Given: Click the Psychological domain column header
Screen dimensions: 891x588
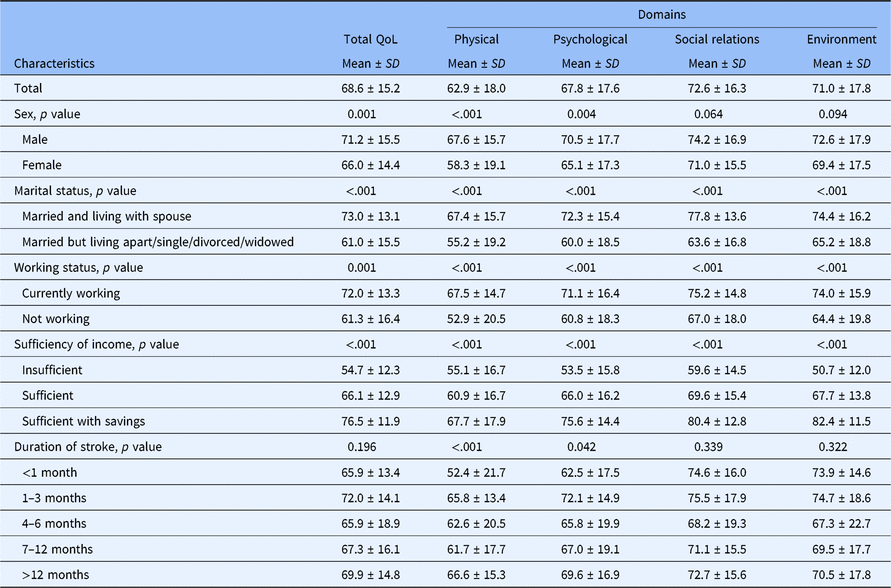Looking at the screenshot, I should point(590,40).
